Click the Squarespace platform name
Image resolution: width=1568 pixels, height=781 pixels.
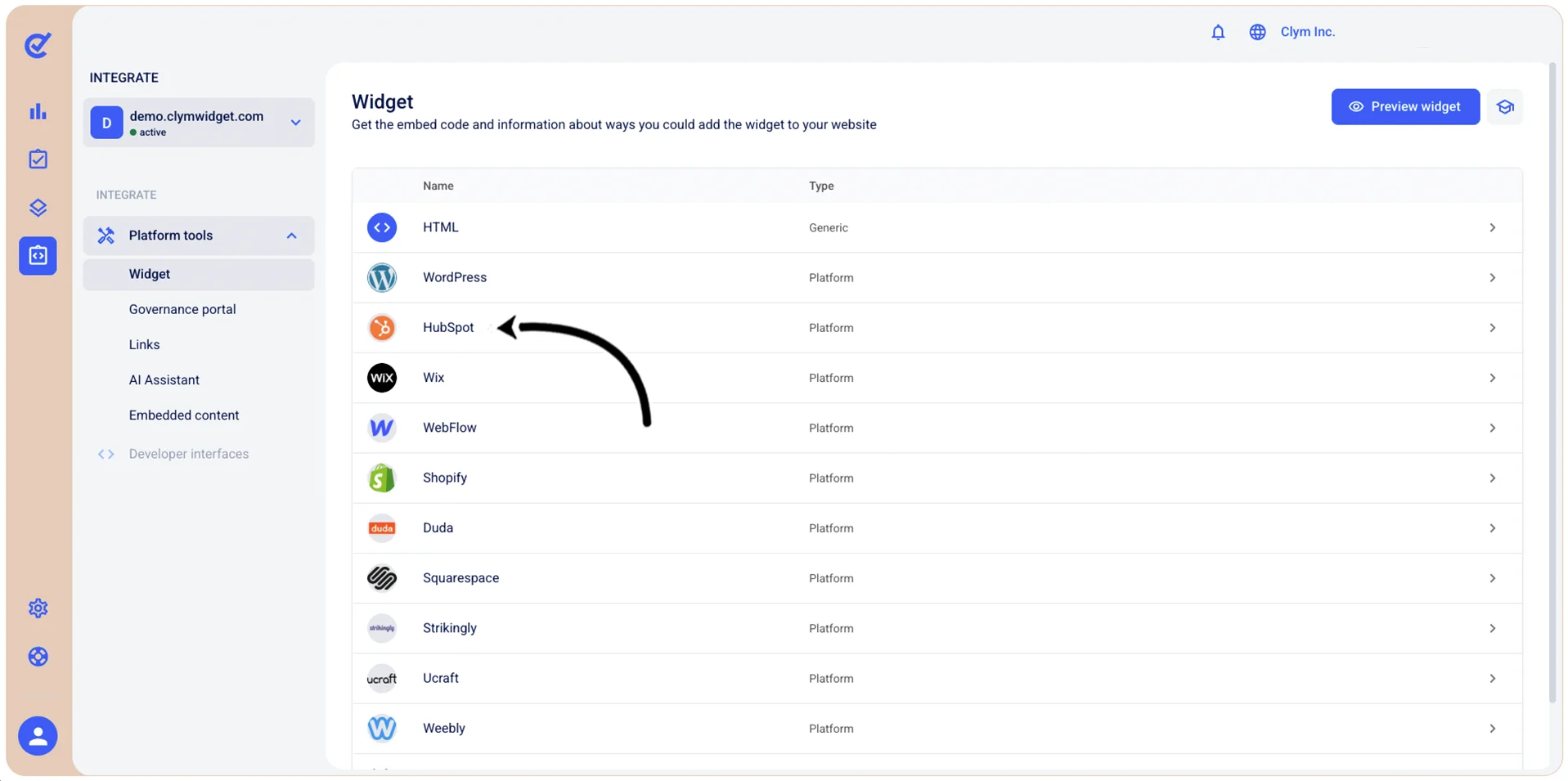point(461,578)
